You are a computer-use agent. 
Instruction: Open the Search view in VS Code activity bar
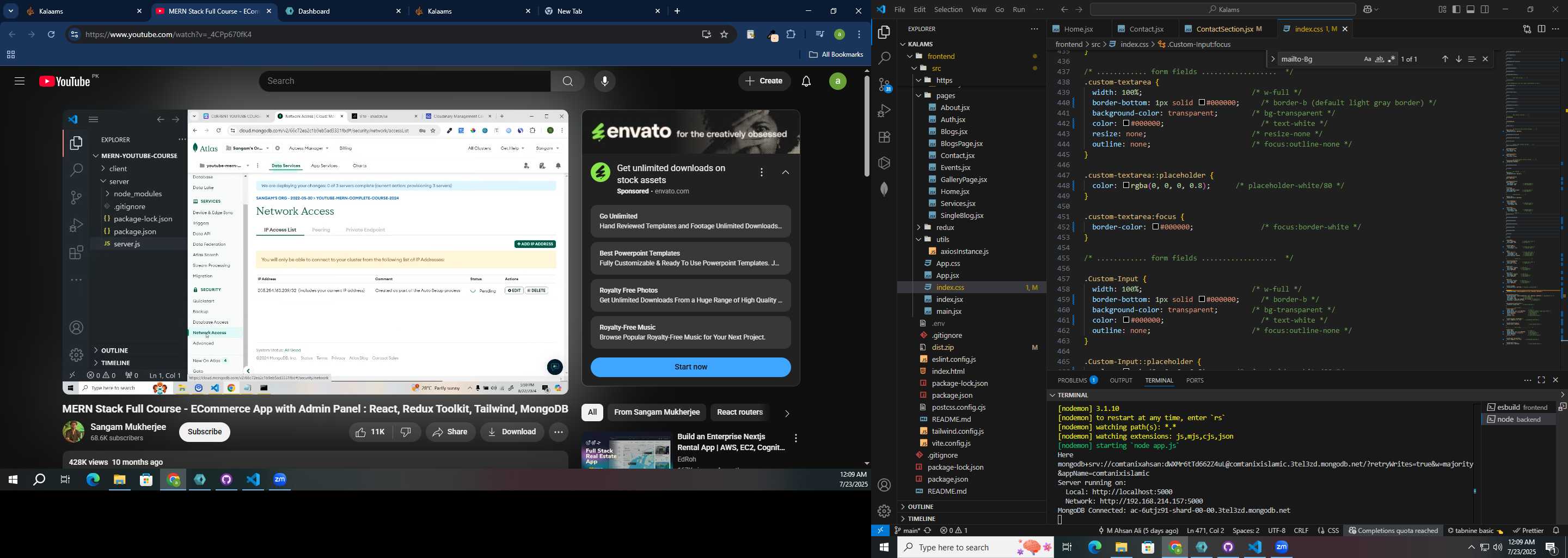(884, 58)
